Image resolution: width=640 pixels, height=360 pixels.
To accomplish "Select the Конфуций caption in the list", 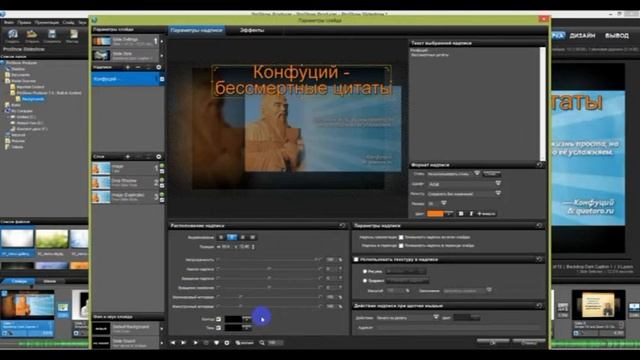I will point(125,79).
